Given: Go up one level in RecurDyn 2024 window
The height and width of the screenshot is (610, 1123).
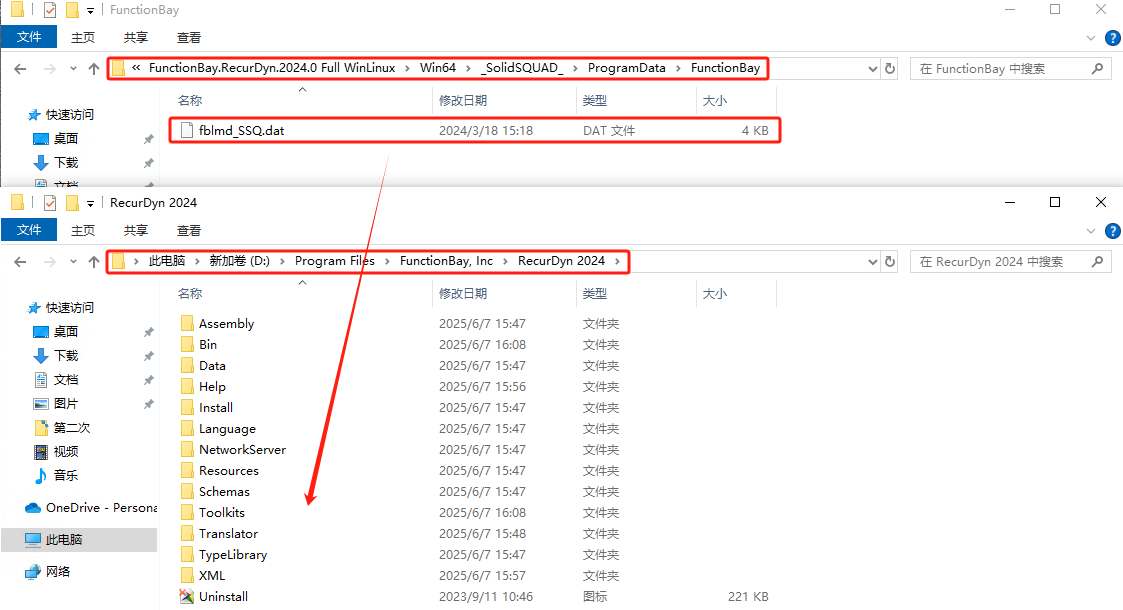Looking at the screenshot, I should tap(94, 262).
